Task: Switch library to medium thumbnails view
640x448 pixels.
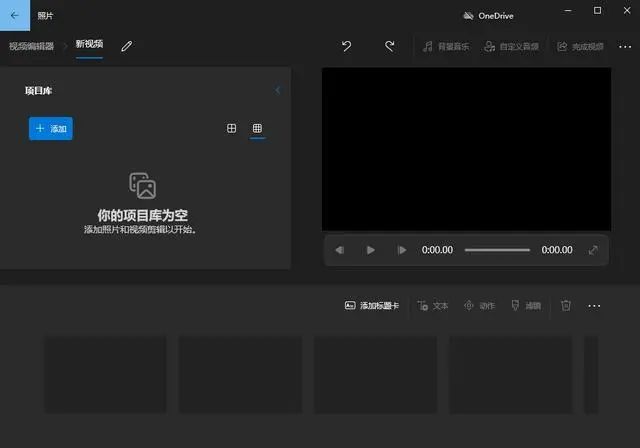Action: (x=231, y=129)
